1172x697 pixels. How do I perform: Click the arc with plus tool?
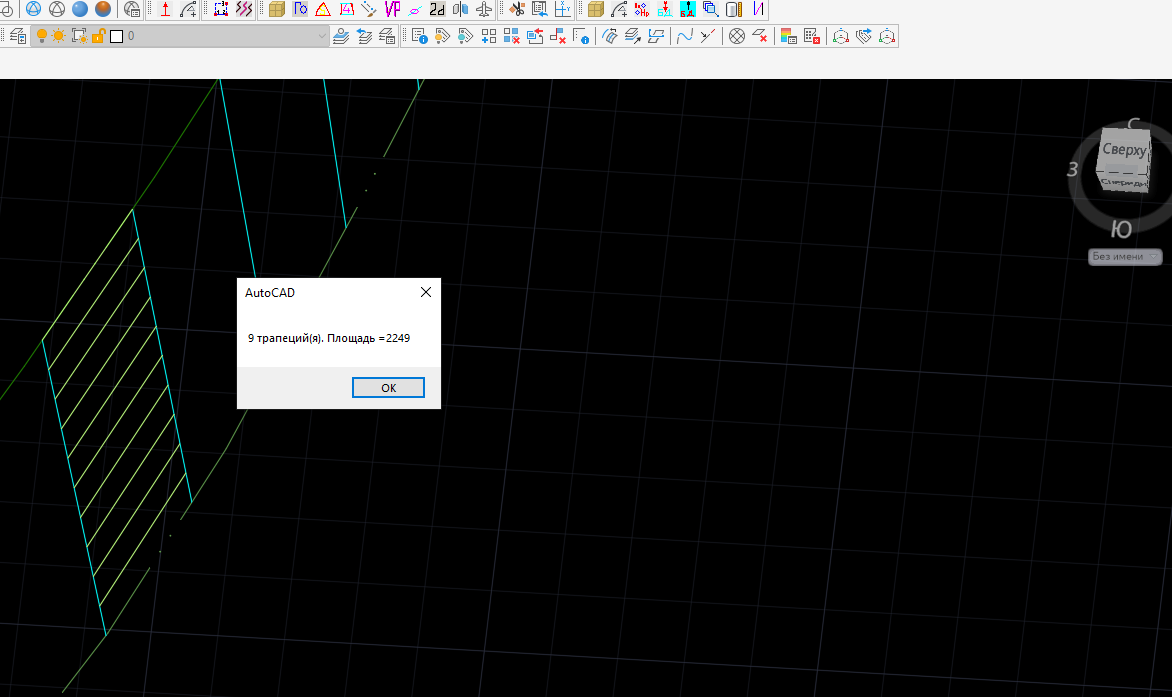(188, 9)
